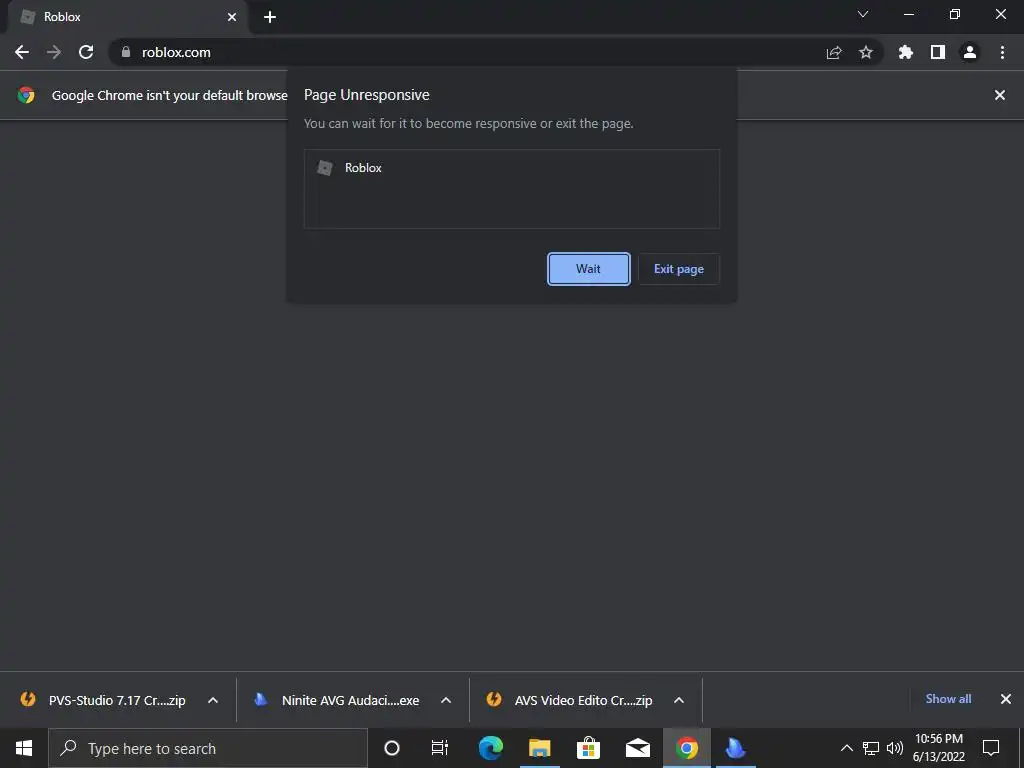
Task: Open a new tab with plus button
Action: click(x=270, y=17)
